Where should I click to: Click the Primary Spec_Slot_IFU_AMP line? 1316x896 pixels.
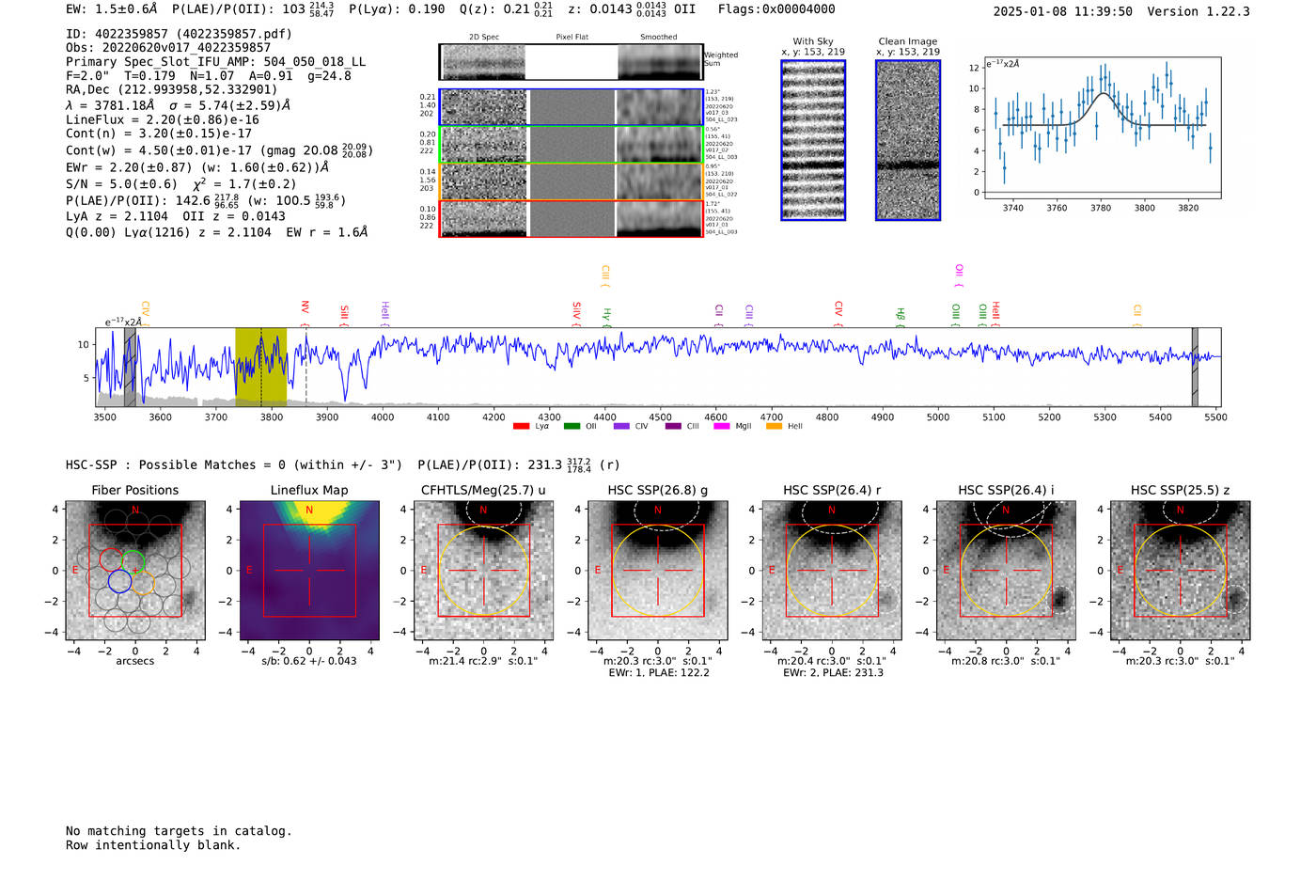tap(216, 62)
